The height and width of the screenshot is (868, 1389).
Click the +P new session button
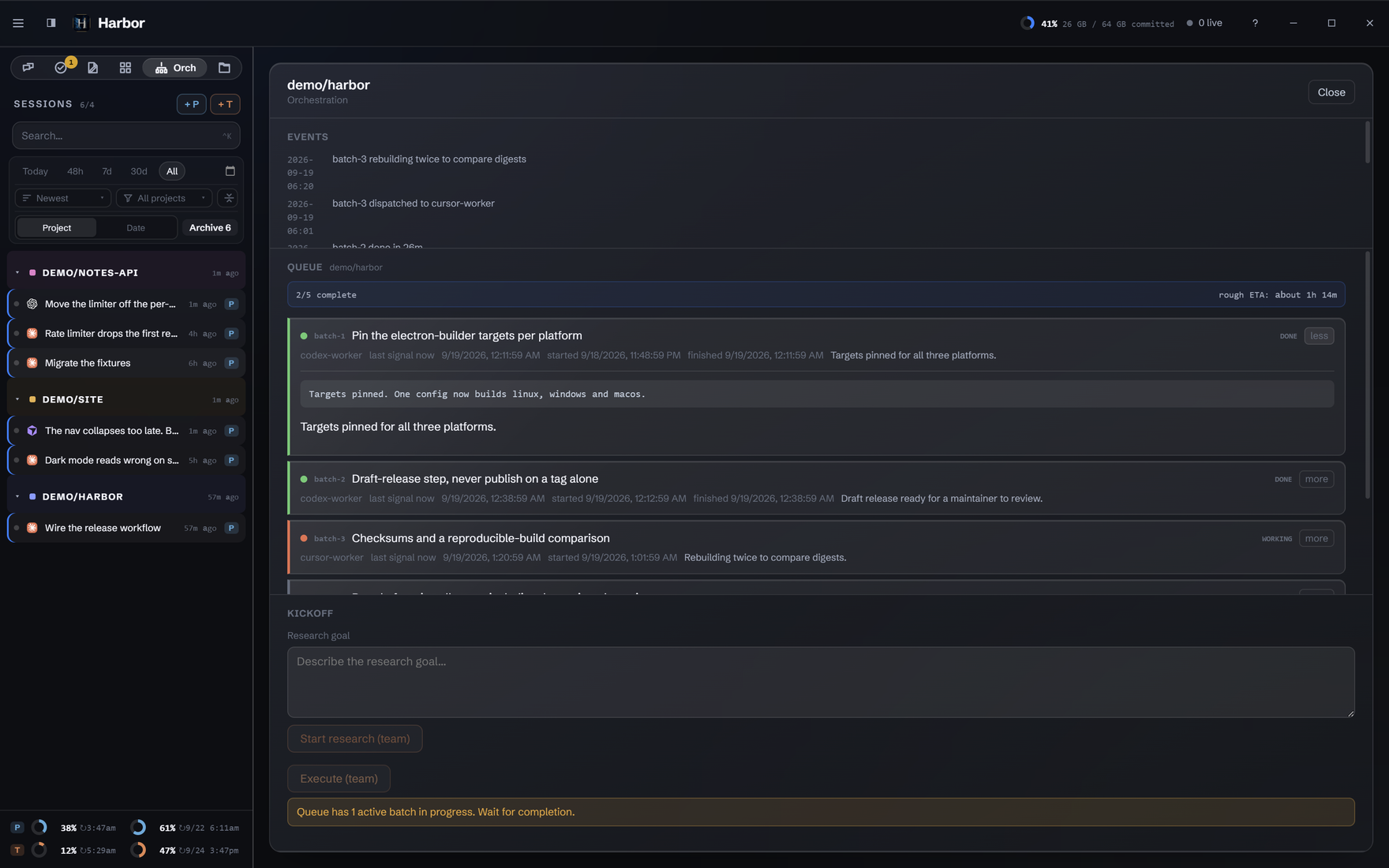[192, 104]
